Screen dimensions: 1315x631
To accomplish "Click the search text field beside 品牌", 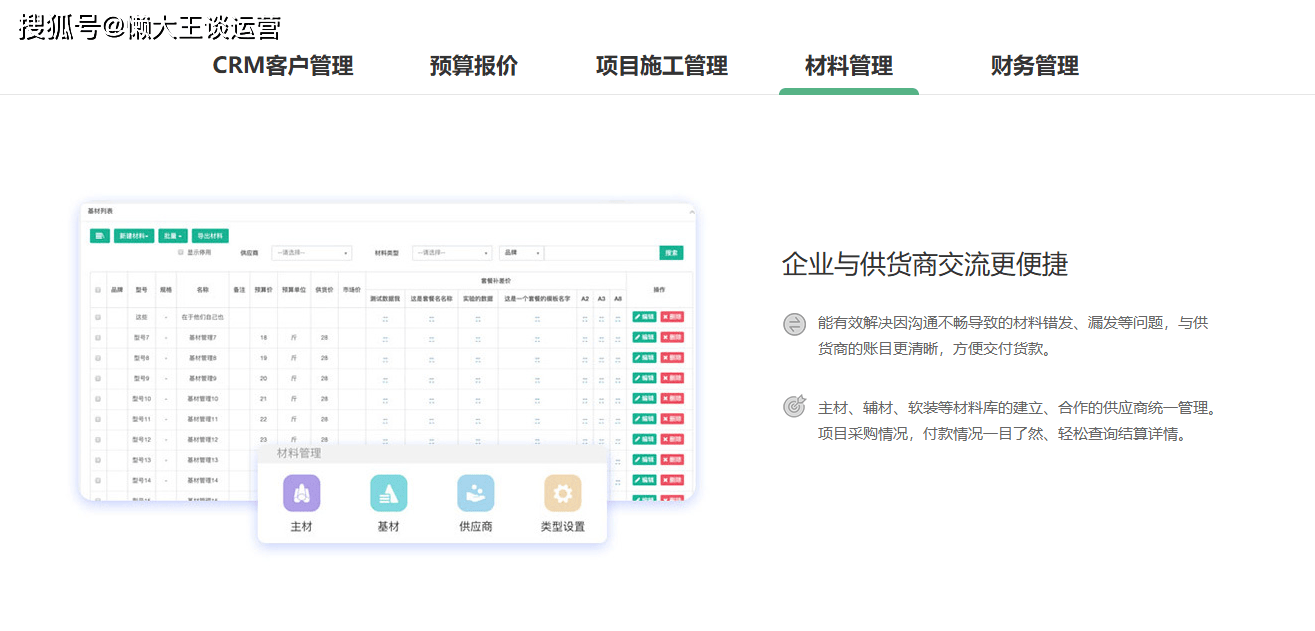I will click(x=600, y=253).
